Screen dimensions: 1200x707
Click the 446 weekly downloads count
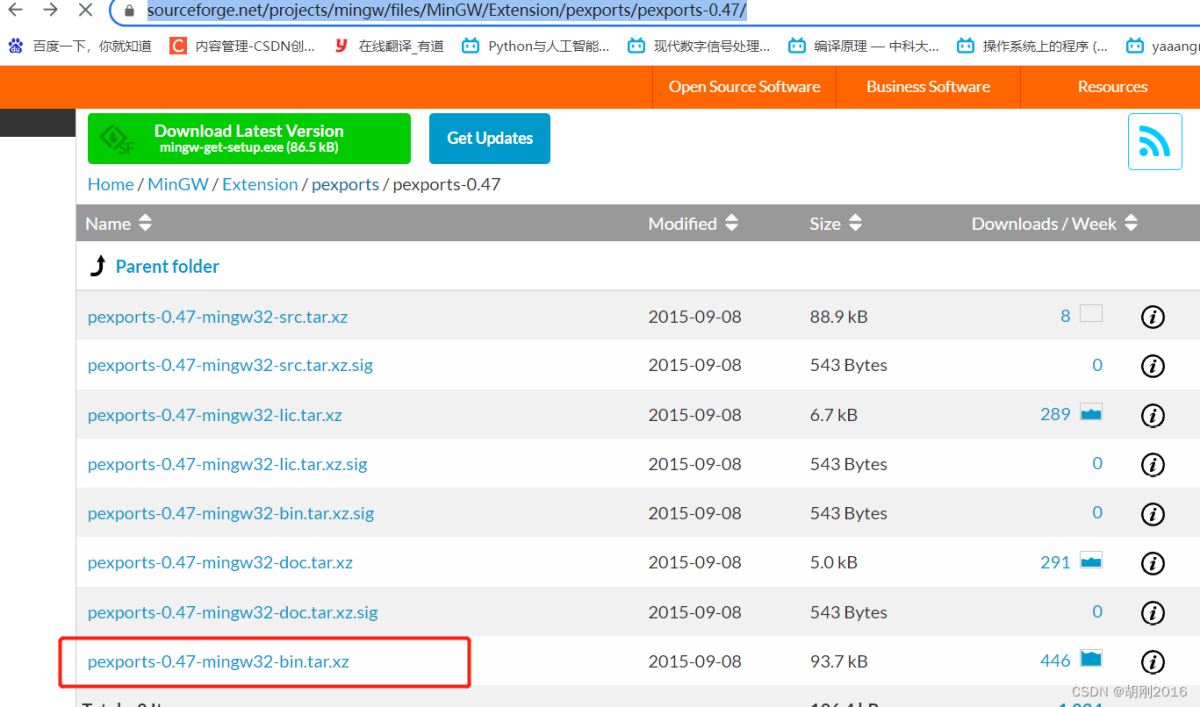pos(1055,660)
